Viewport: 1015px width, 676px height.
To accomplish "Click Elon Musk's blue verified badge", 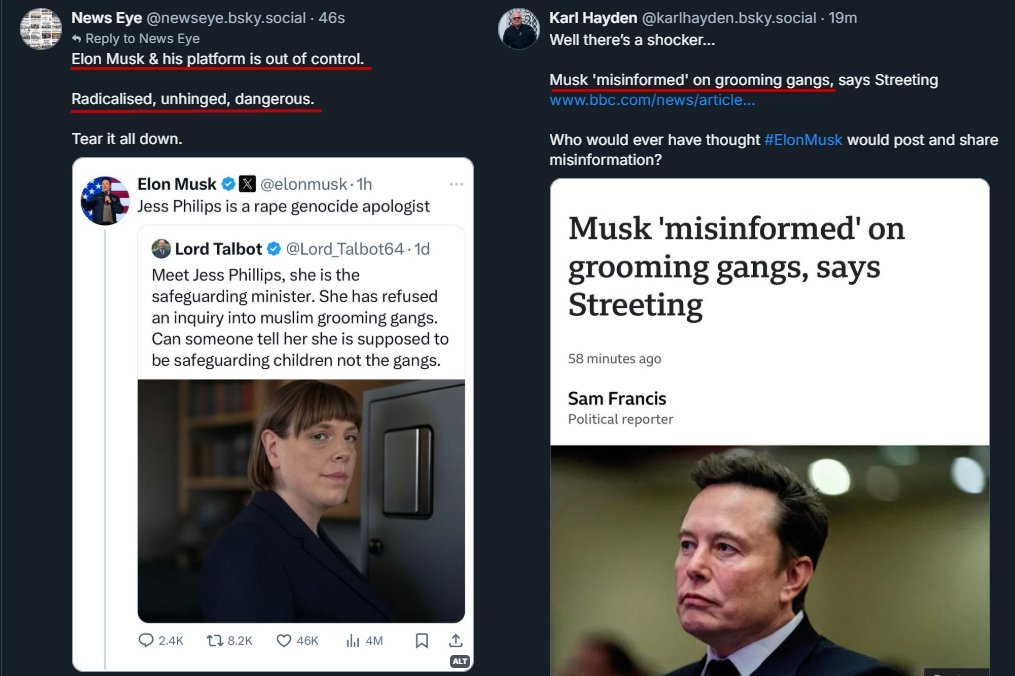I will [x=227, y=184].
